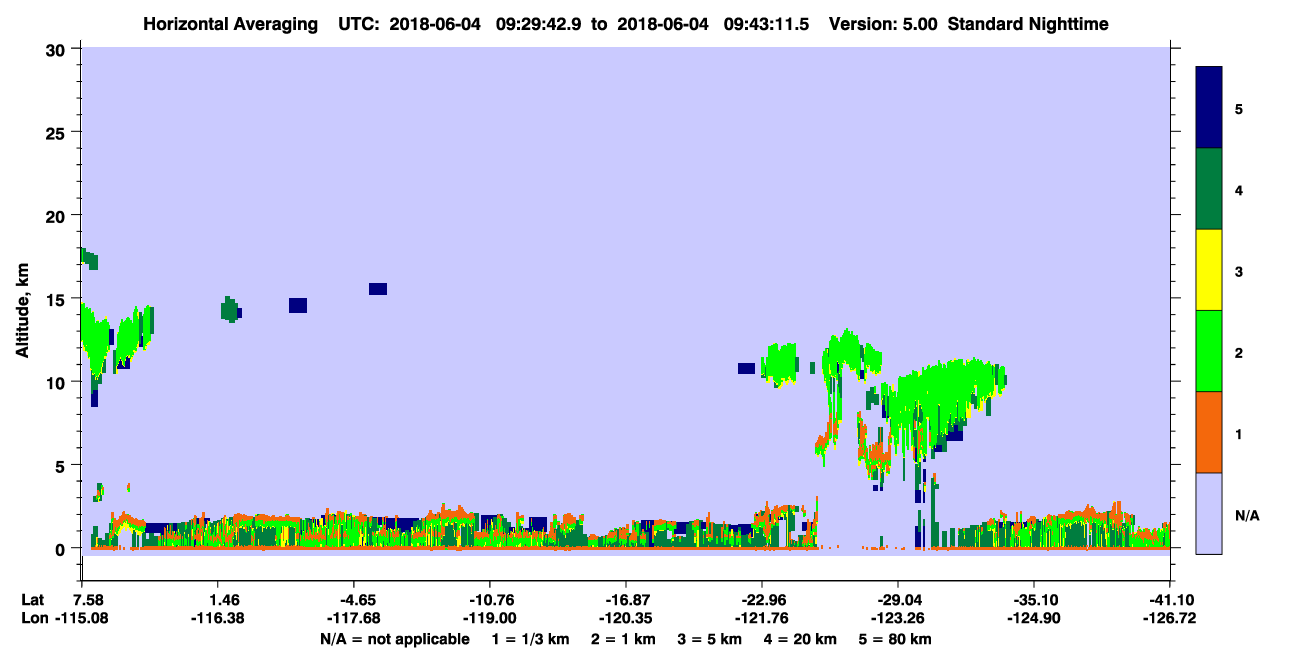Image resolution: width=1300 pixels, height=667 pixels.
Task: Click the longitude value -117.68
Action: pos(353,619)
